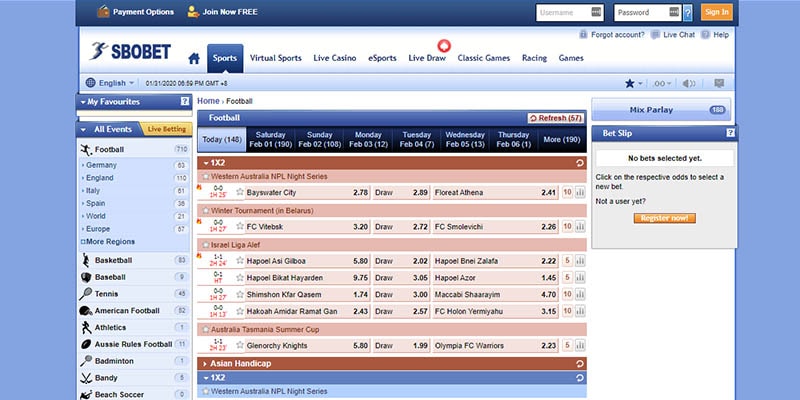Viewport: 800px width, 400px height.
Task: Open the Bet Slip help icon
Action: [x=731, y=133]
